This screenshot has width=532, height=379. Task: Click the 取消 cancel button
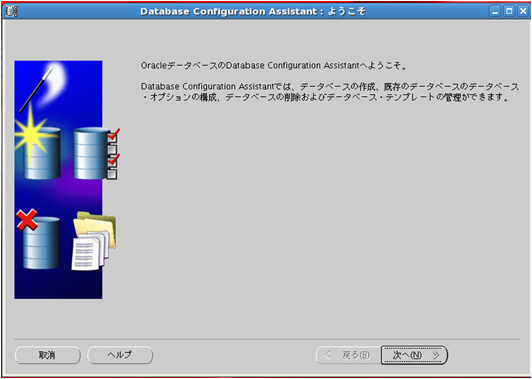pyautogui.click(x=48, y=355)
